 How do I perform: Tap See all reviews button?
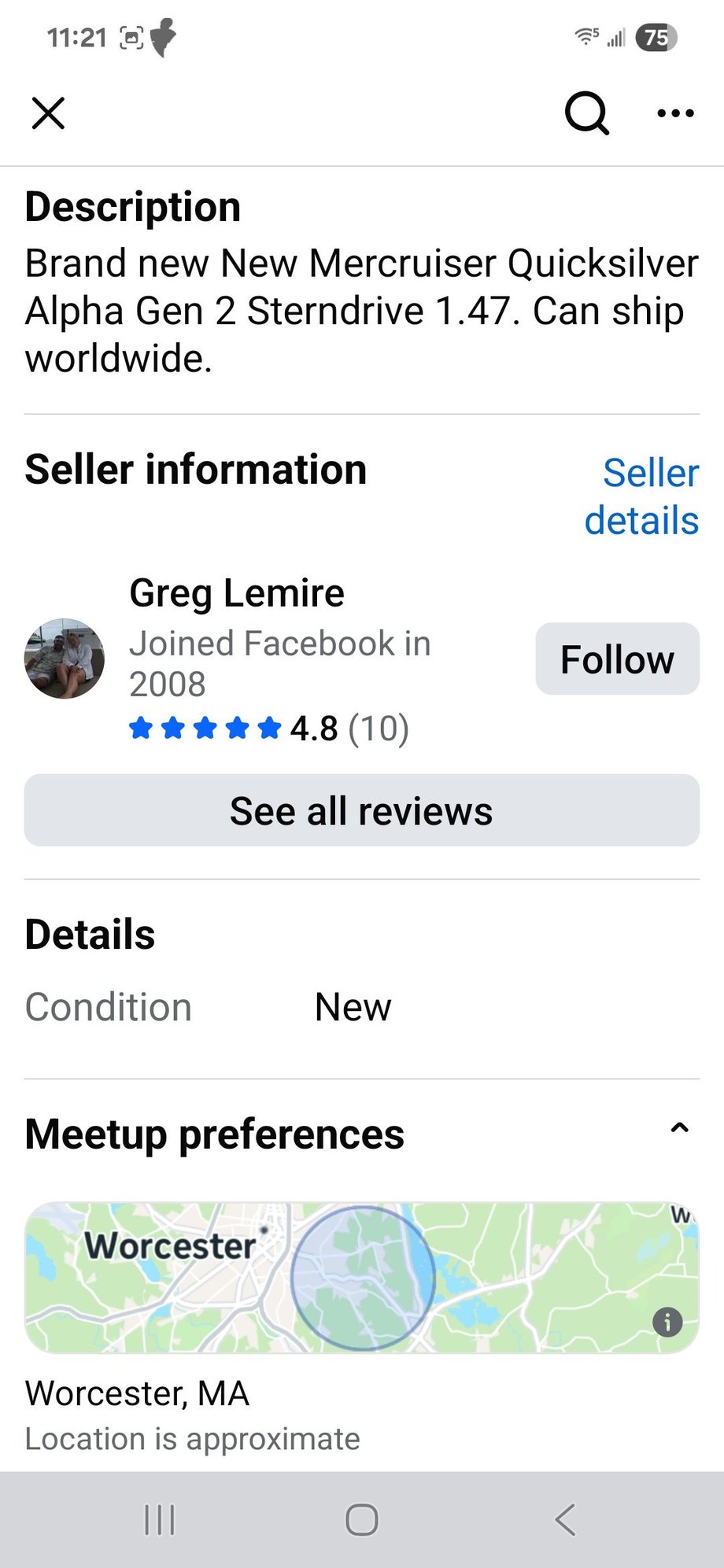[x=362, y=810]
